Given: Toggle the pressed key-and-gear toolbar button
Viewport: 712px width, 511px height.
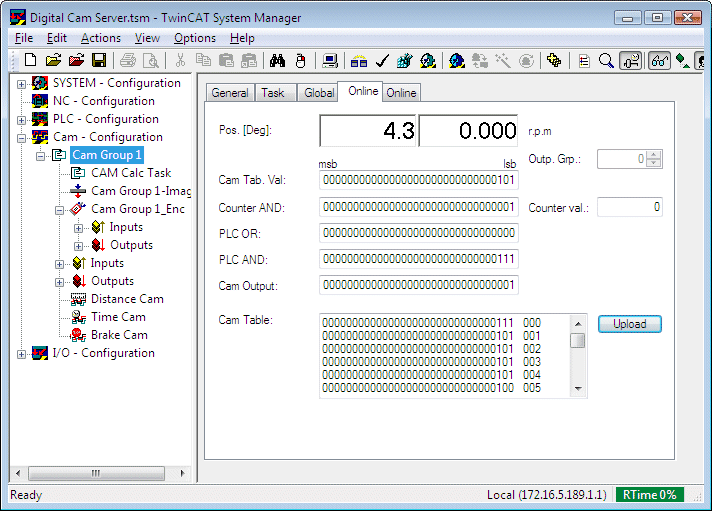Looking at the screenshot, I should 631,60.
